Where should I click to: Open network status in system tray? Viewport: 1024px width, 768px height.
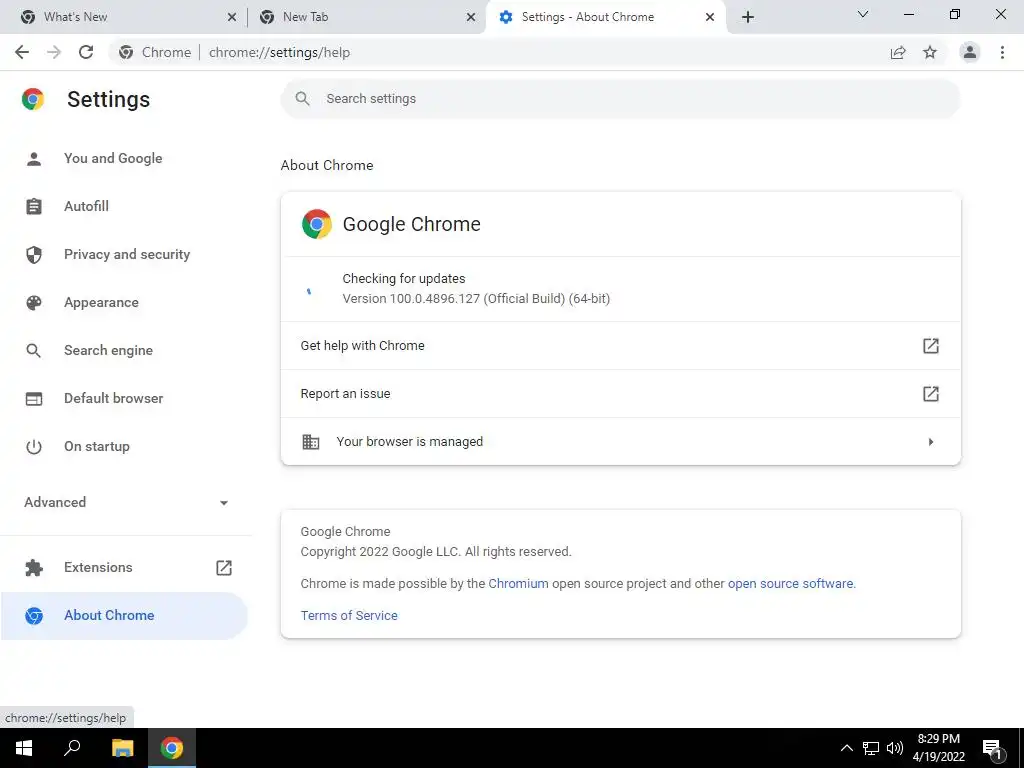pos(871,748)
